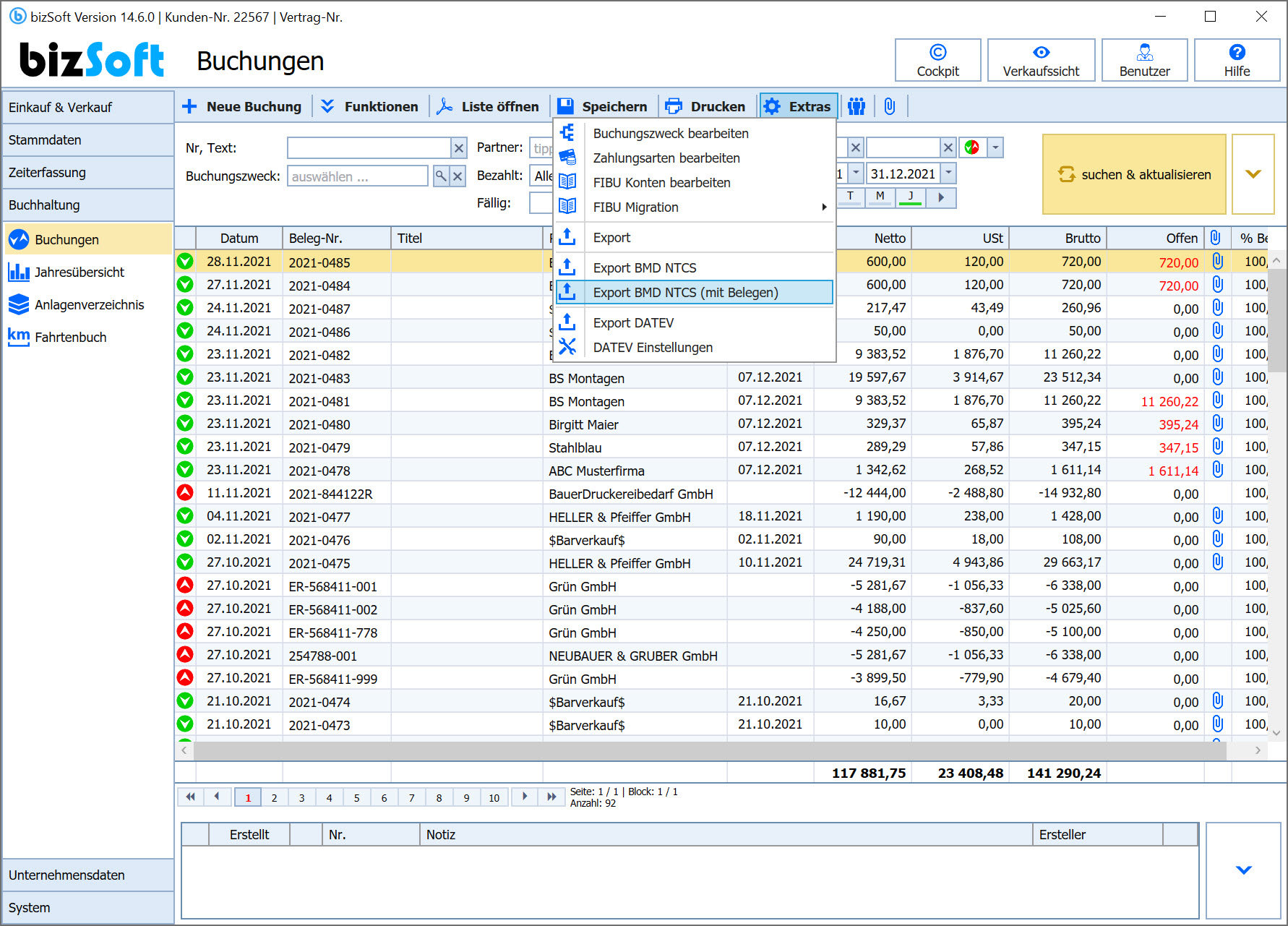1288x926 pixels.
Task: Click magnifier next to Buchungszweck field
Action: tap(440, 176)
